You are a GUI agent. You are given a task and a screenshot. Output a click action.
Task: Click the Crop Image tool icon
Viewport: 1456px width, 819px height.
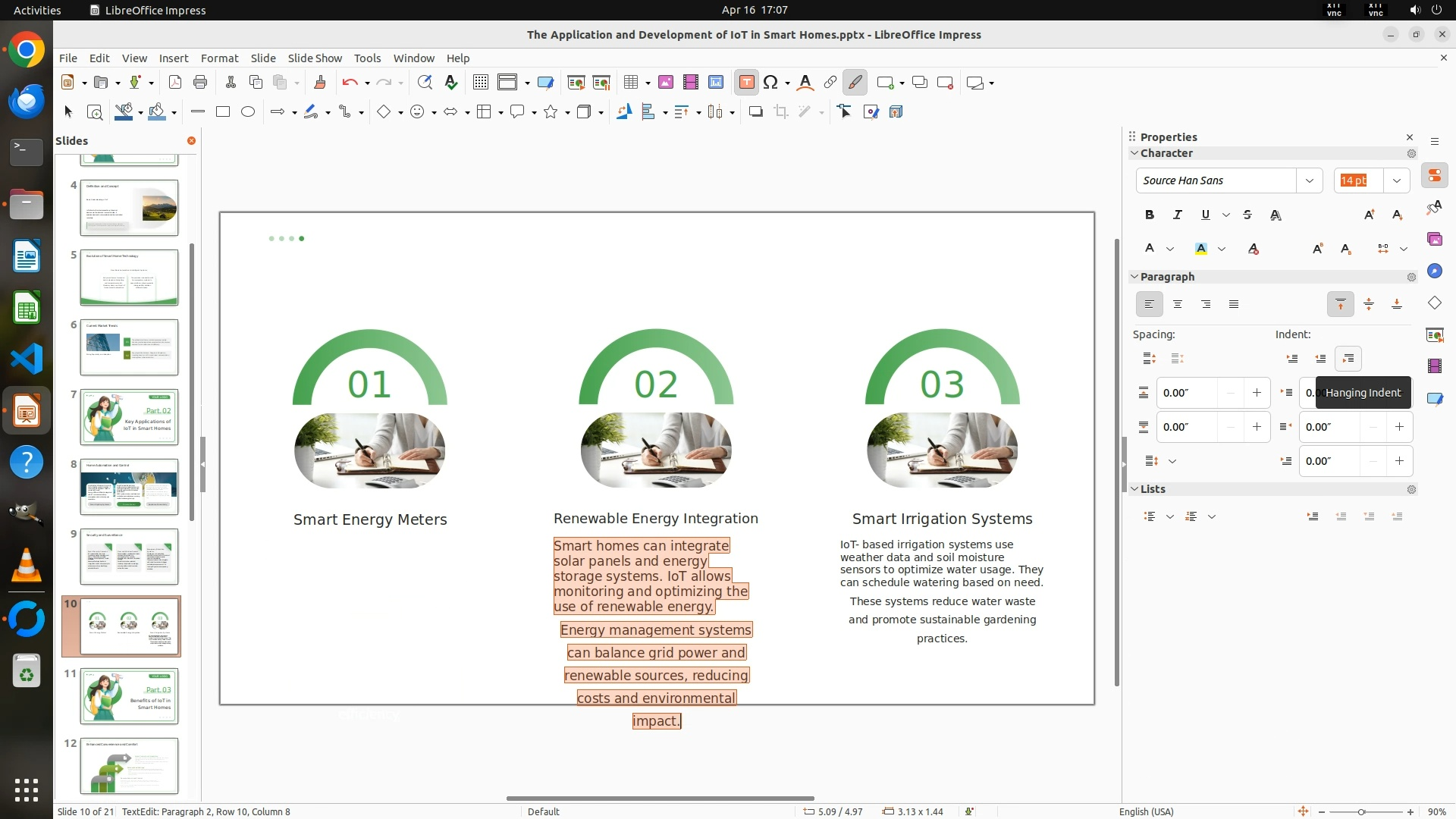780,112
